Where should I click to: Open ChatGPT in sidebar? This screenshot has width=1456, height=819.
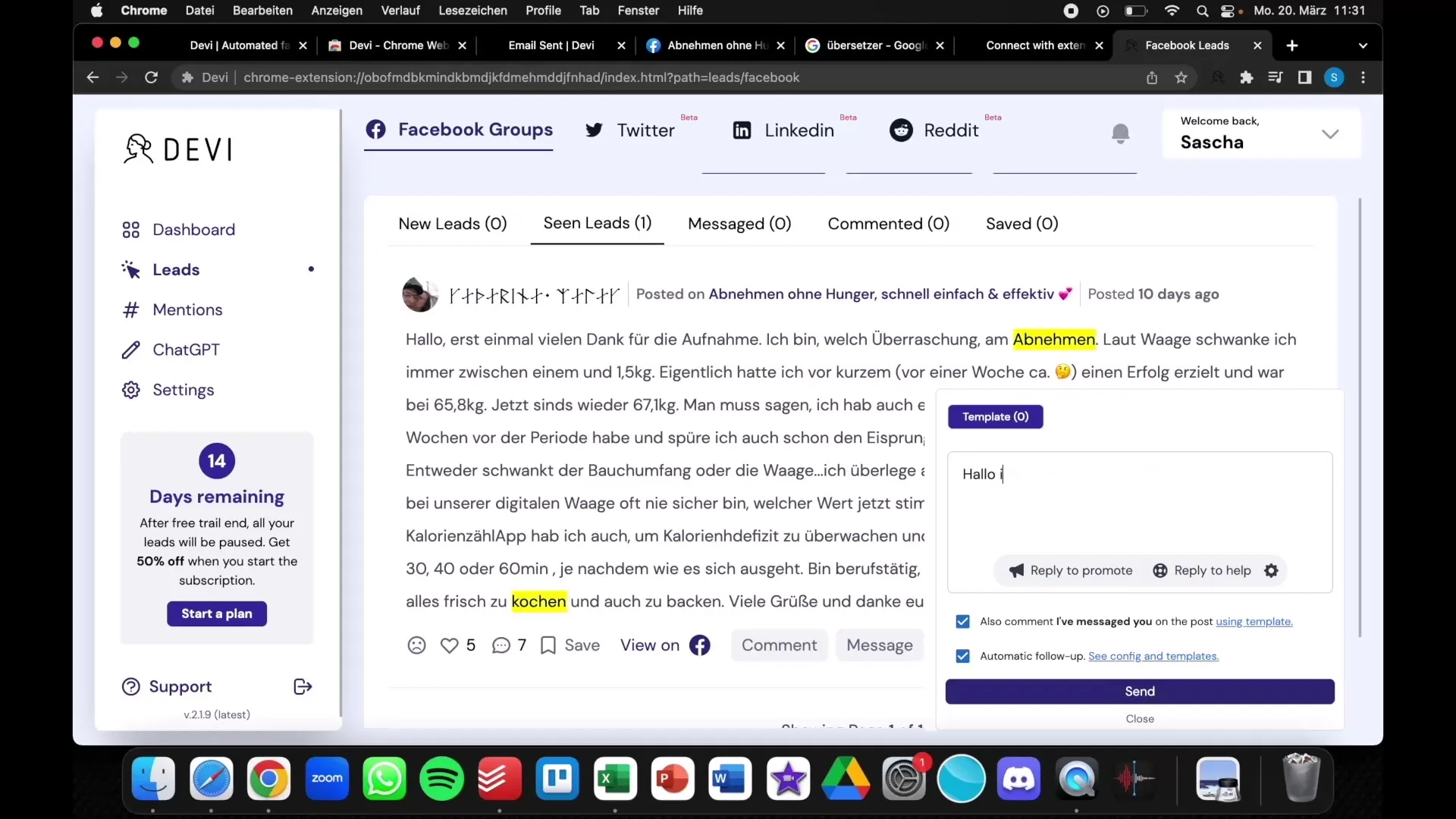[x=171, y=350]
